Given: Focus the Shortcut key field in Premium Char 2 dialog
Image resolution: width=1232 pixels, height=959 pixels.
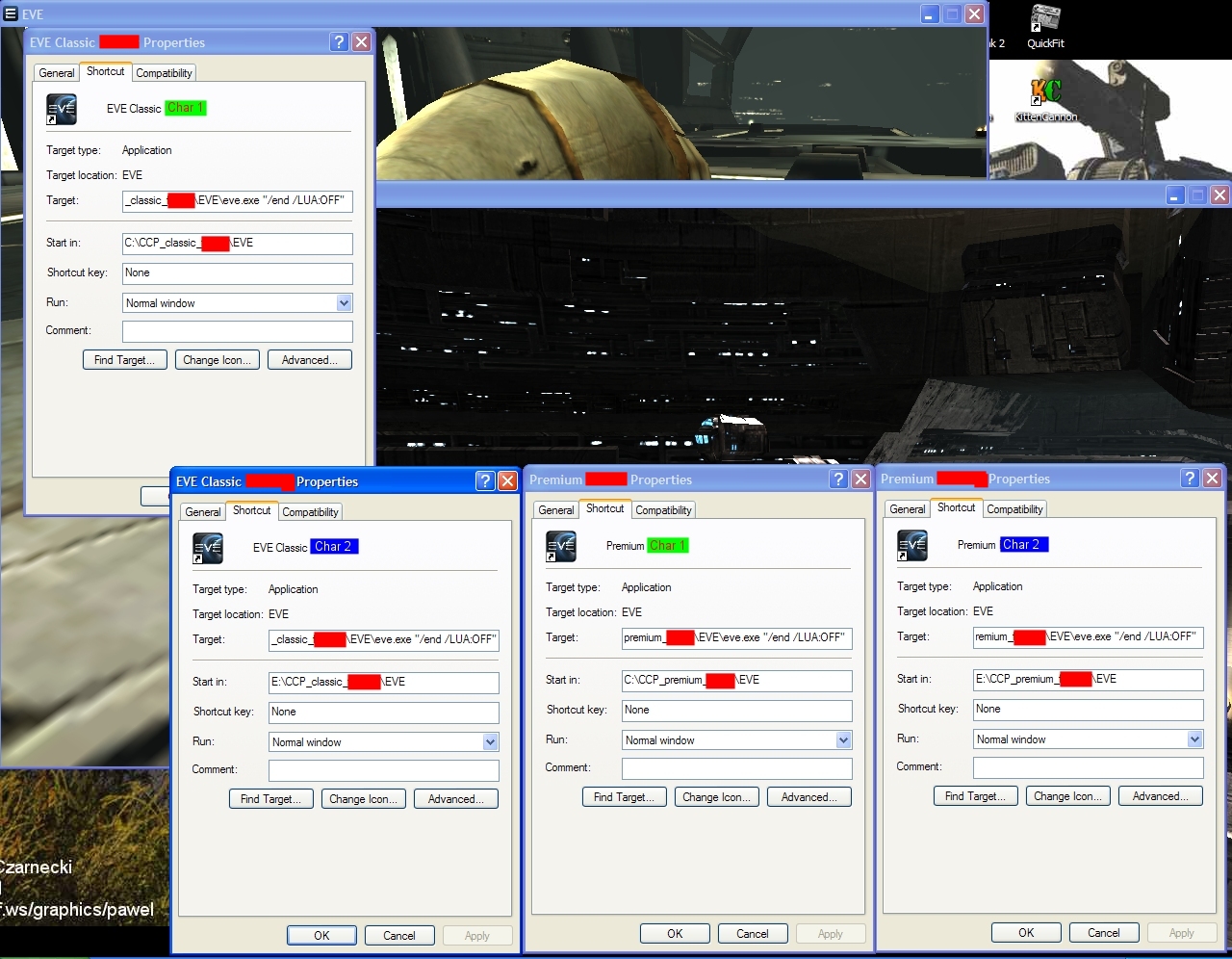Looking at the screenshot, I should pyautogui.click(x=1089, y=710).
